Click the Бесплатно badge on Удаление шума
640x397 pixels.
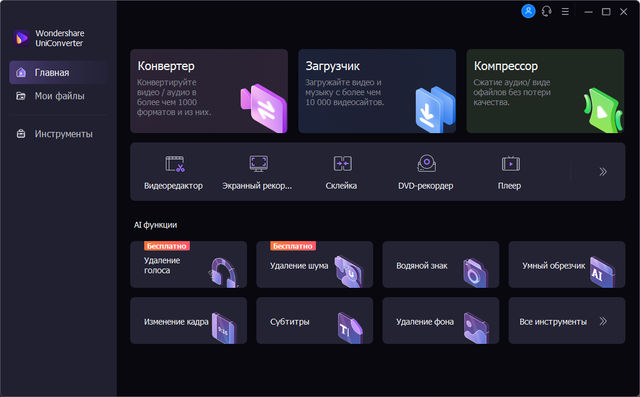pyautogui.click(x=293, y=246)
